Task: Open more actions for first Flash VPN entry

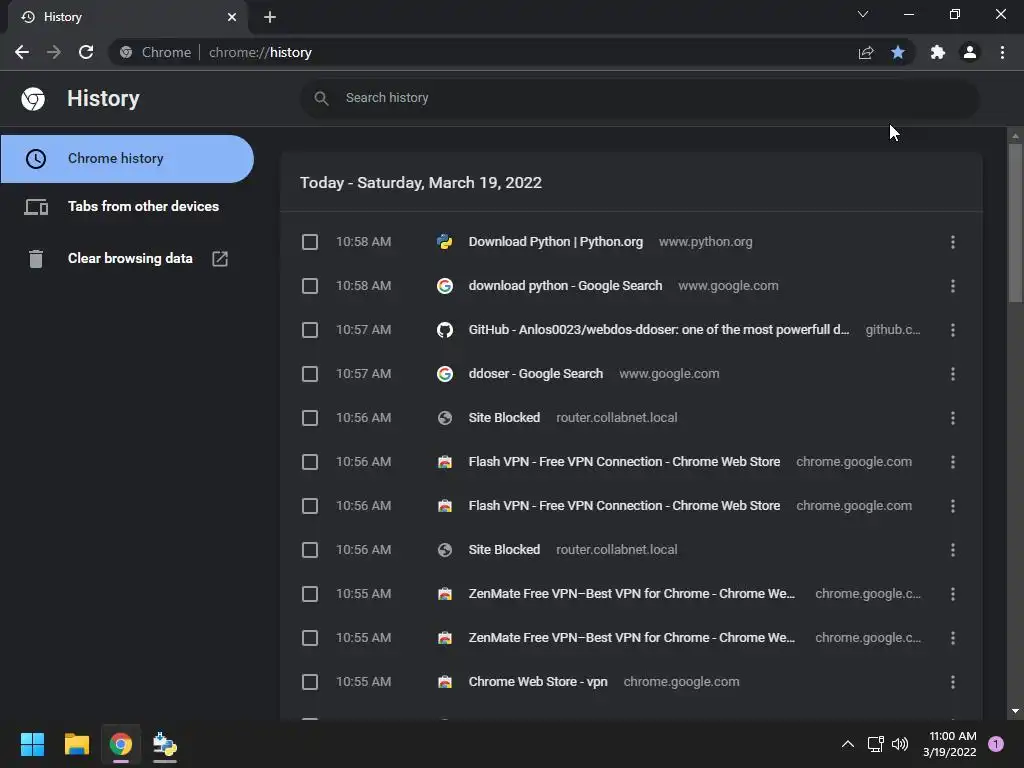Action: click(953, 462)
